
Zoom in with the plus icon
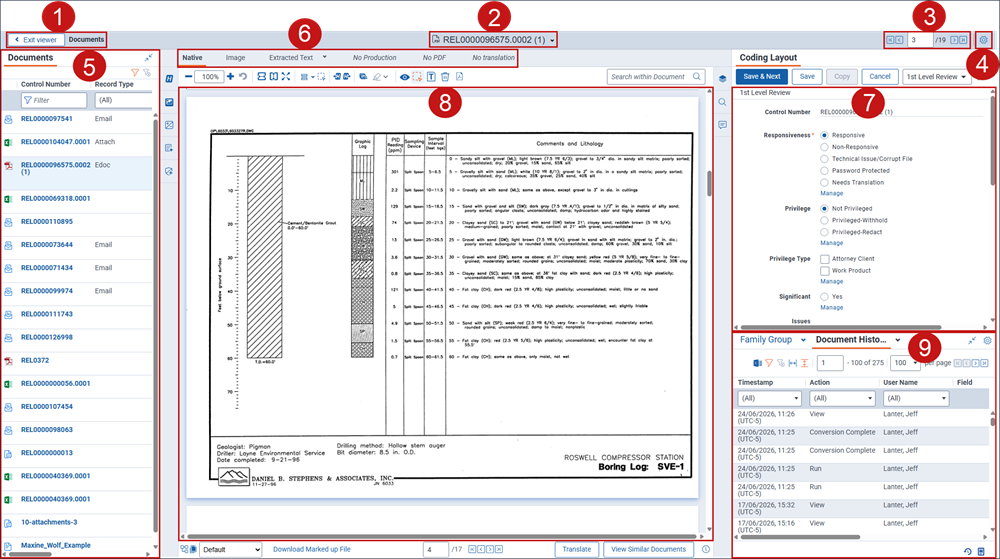coord(230,76)
